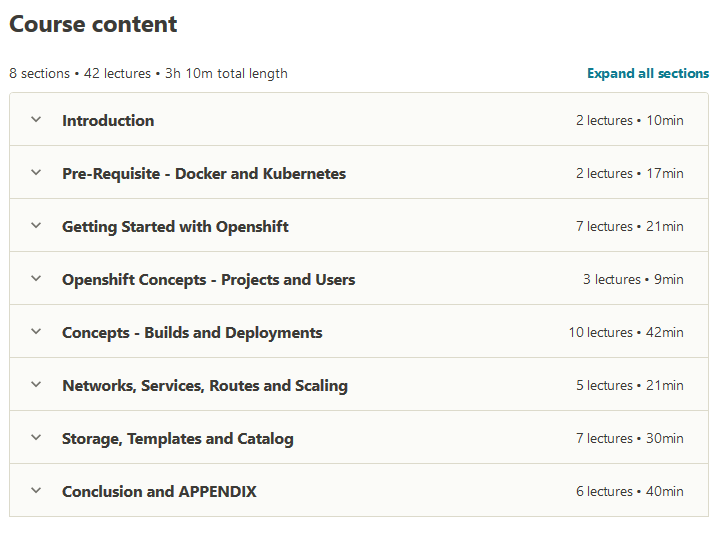Open the Conclusion and APPENDIX section title
Image resolution: width=722 pixels, height=534 pixels.
coord(159,492)
